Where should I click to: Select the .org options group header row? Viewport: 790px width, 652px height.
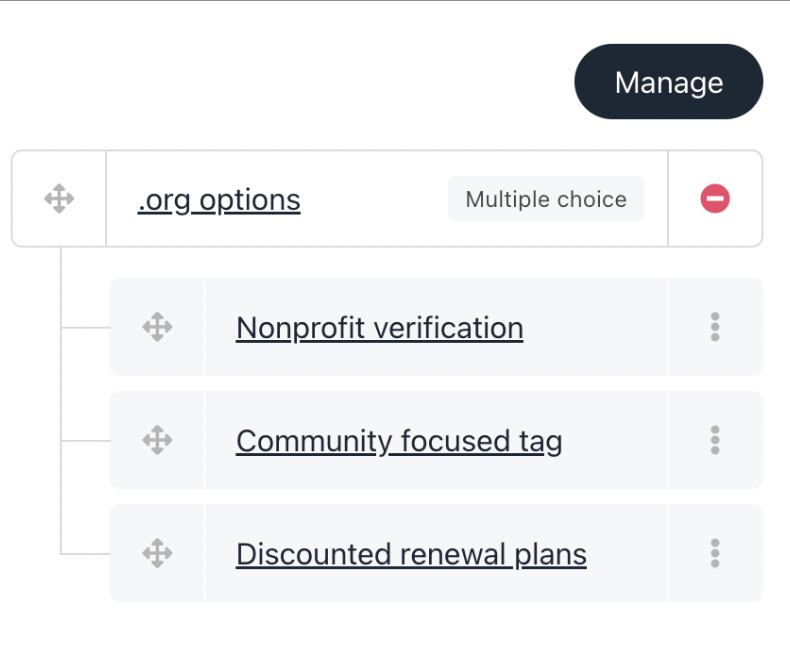380,199
